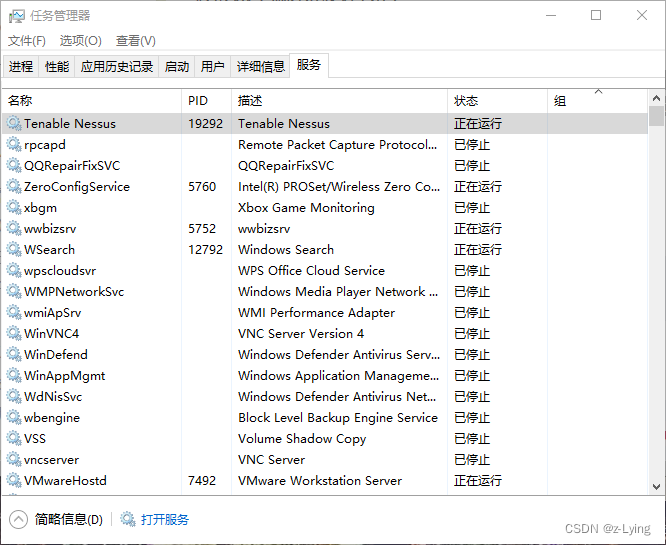Screen dimensions: 666x545
Task: Sort by the 描述 column header
Action: click(x=339, y=101)
